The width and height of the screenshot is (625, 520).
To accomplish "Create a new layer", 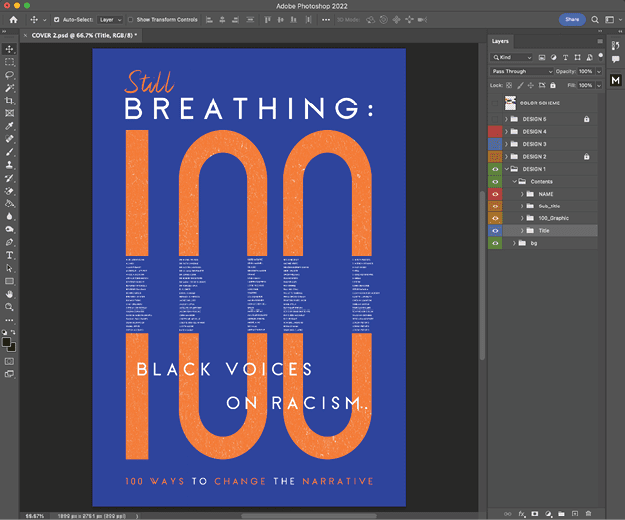I will click(575, 514).
